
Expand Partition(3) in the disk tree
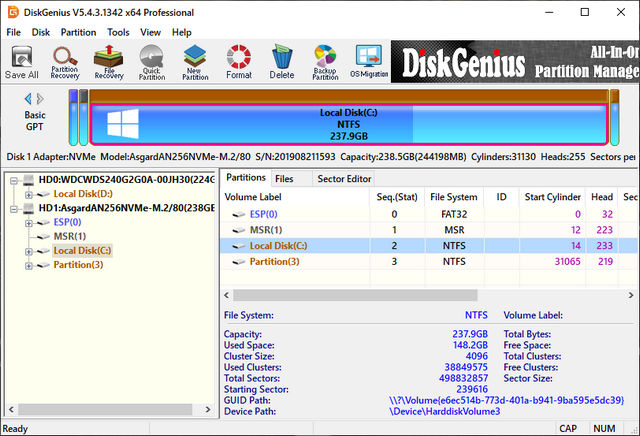[28, 265]
